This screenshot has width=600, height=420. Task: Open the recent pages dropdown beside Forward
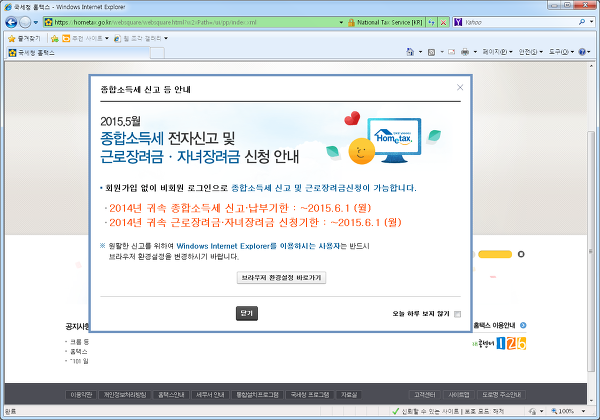point(36,23)
